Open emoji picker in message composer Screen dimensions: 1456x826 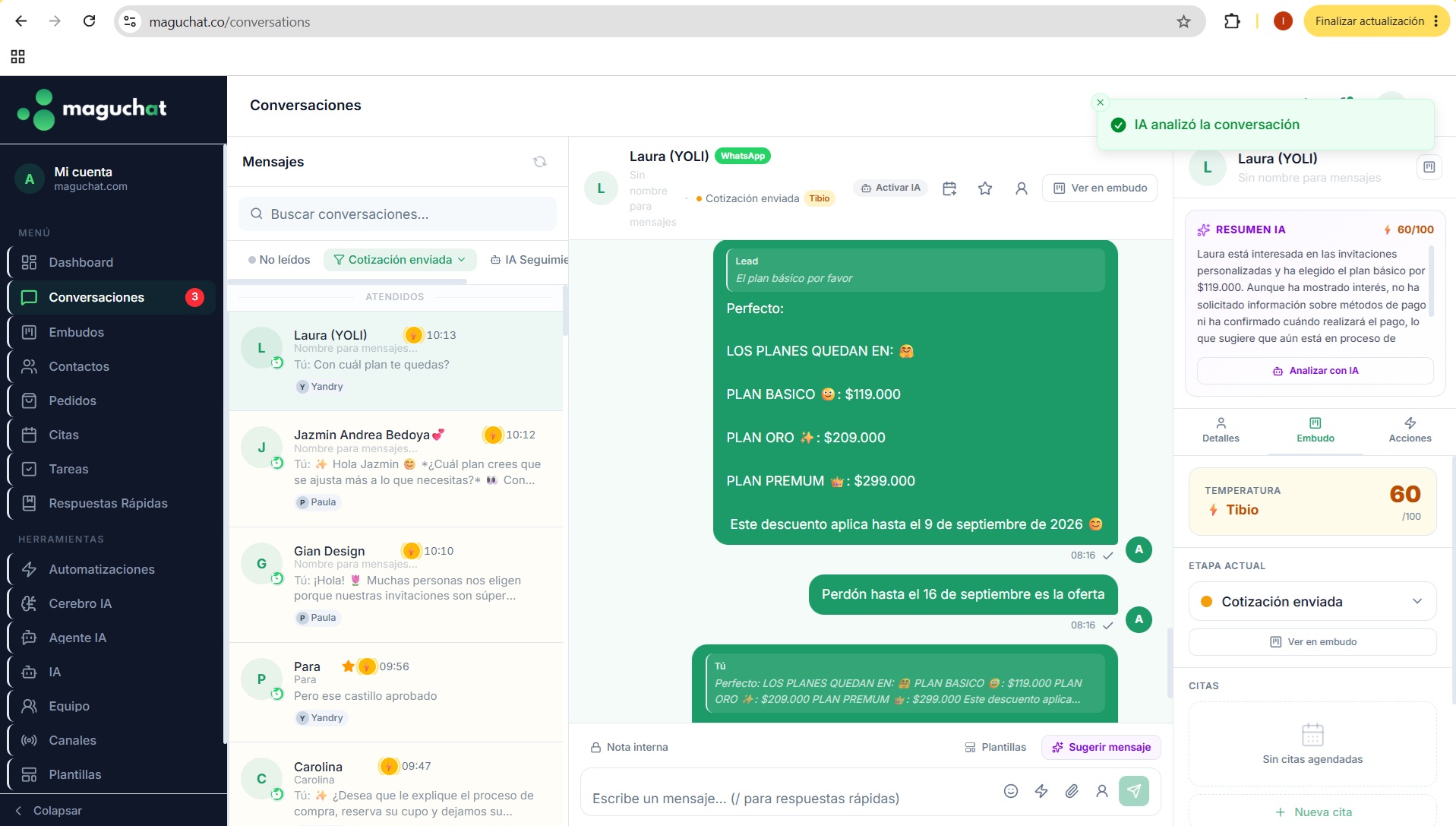(1011, 791)
